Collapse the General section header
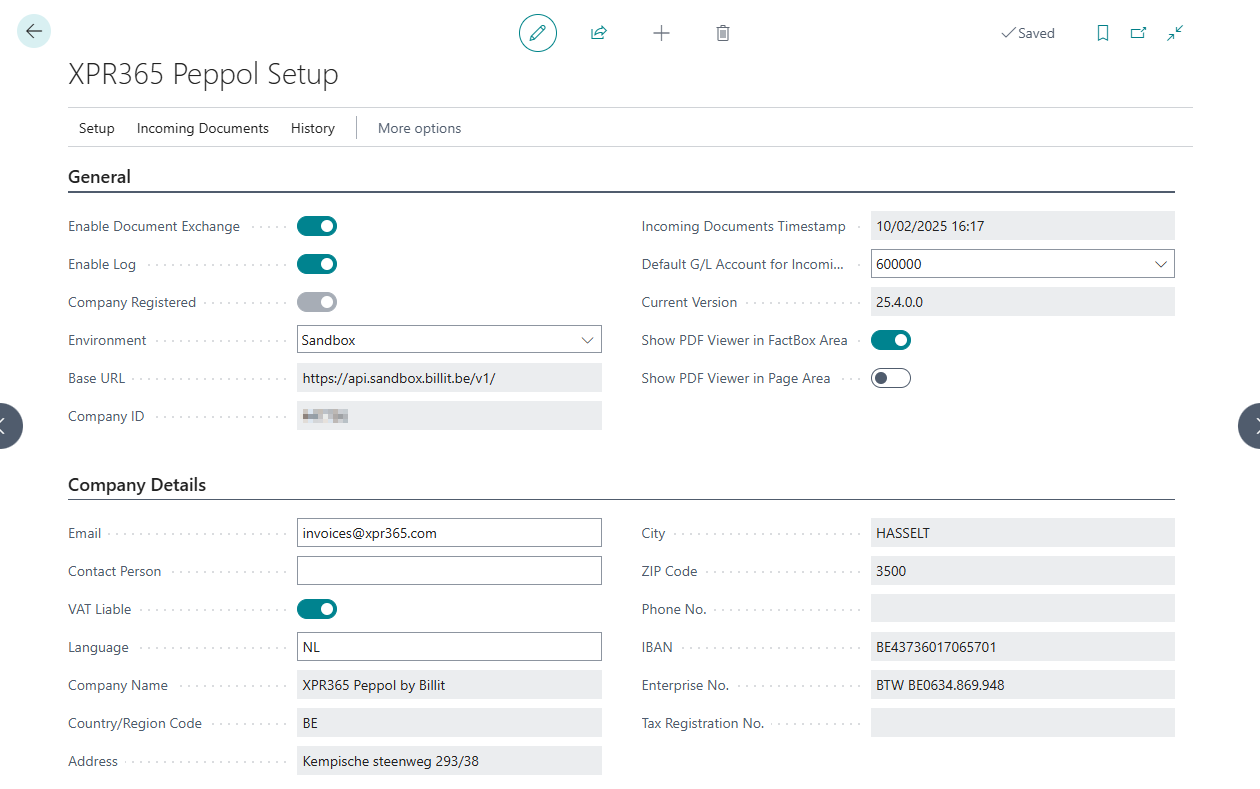This screenshot has width=1260, height=789. 99,177
